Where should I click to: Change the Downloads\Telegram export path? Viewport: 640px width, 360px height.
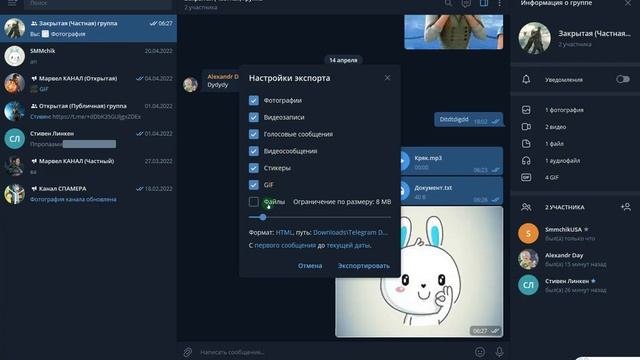click(x=350, y=232)
